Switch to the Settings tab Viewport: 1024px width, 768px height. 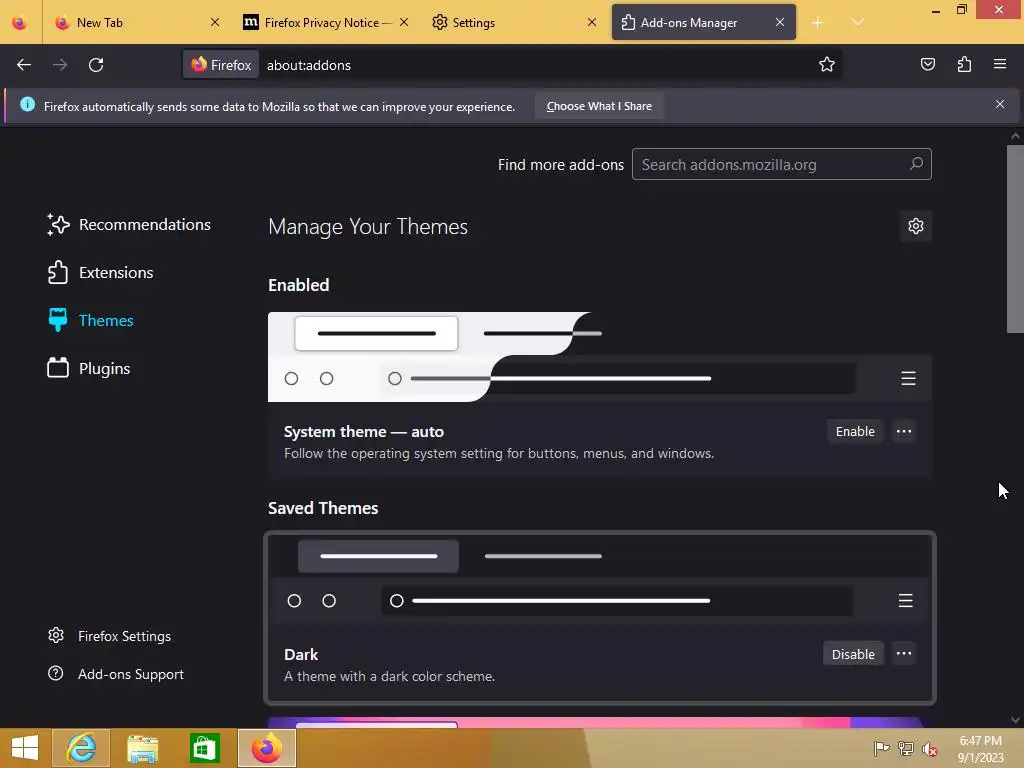coord(515,23)
